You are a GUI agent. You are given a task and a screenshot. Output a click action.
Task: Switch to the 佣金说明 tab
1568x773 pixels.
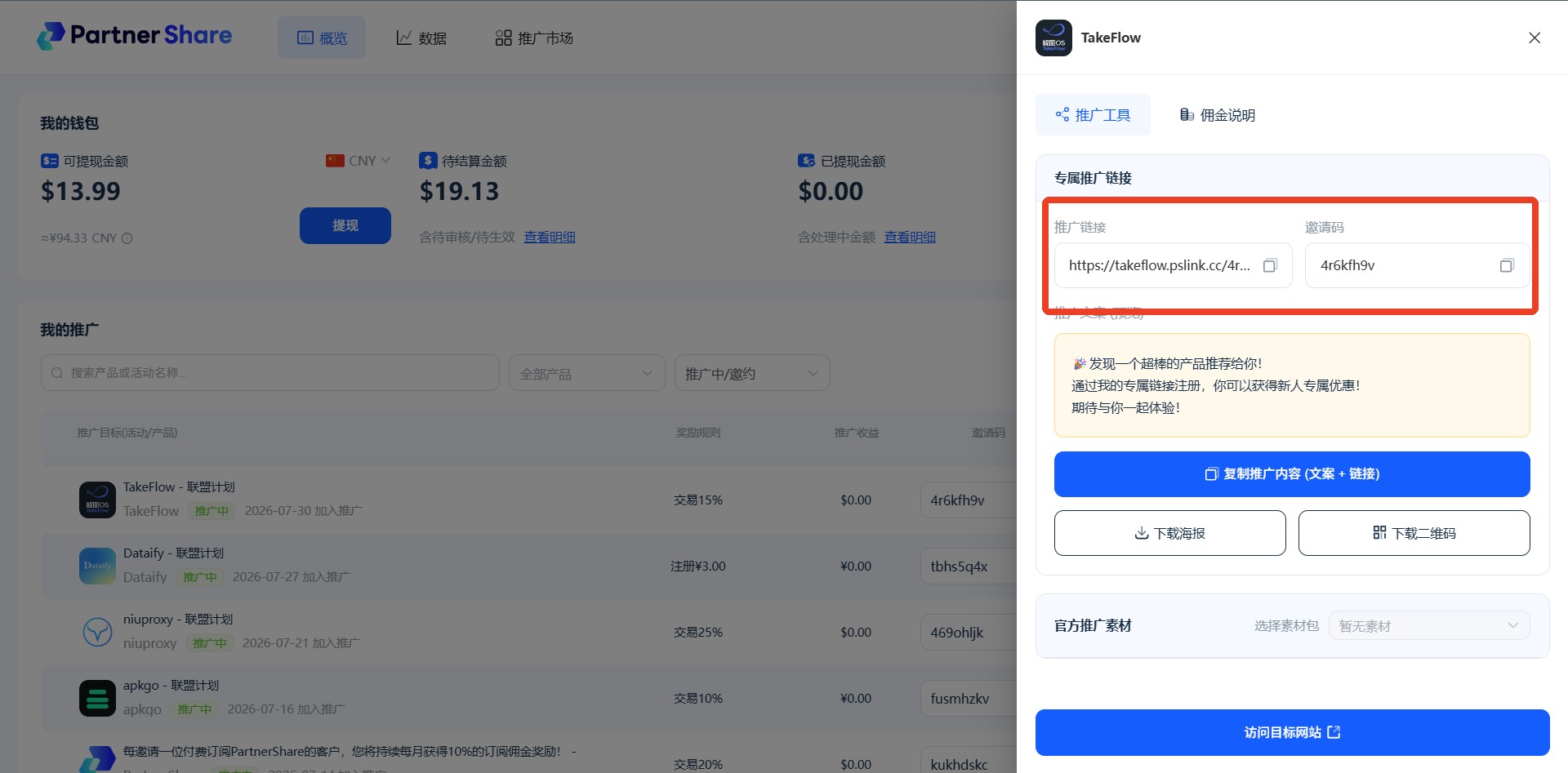1218,115
